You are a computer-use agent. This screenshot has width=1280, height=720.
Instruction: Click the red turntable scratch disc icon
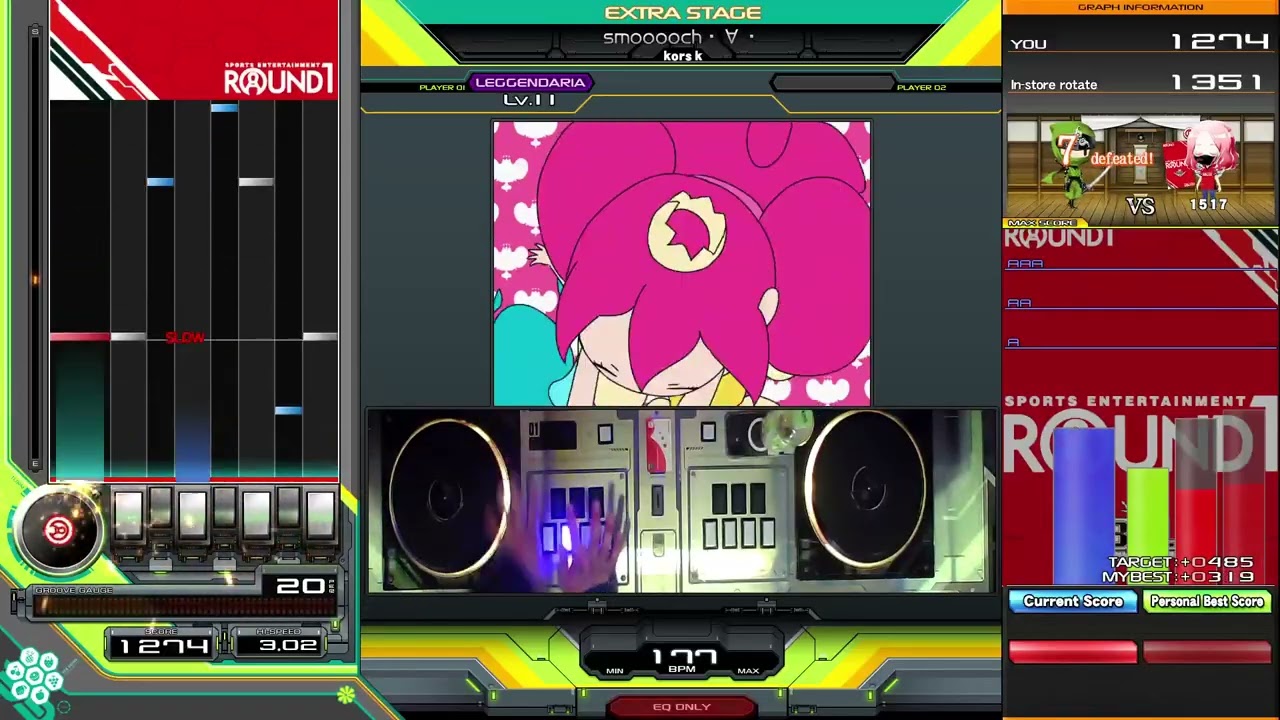[57, 530]
